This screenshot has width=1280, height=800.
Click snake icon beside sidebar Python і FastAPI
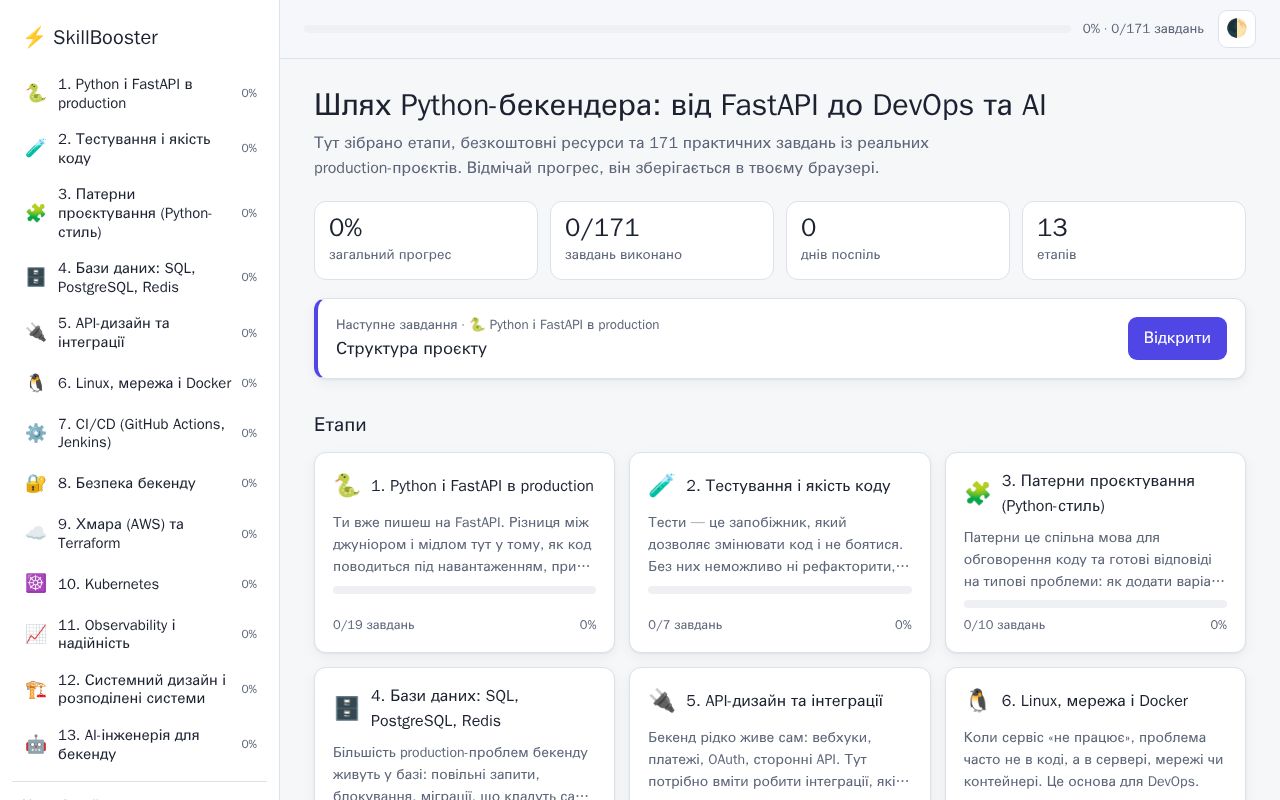tap(36, 93)
